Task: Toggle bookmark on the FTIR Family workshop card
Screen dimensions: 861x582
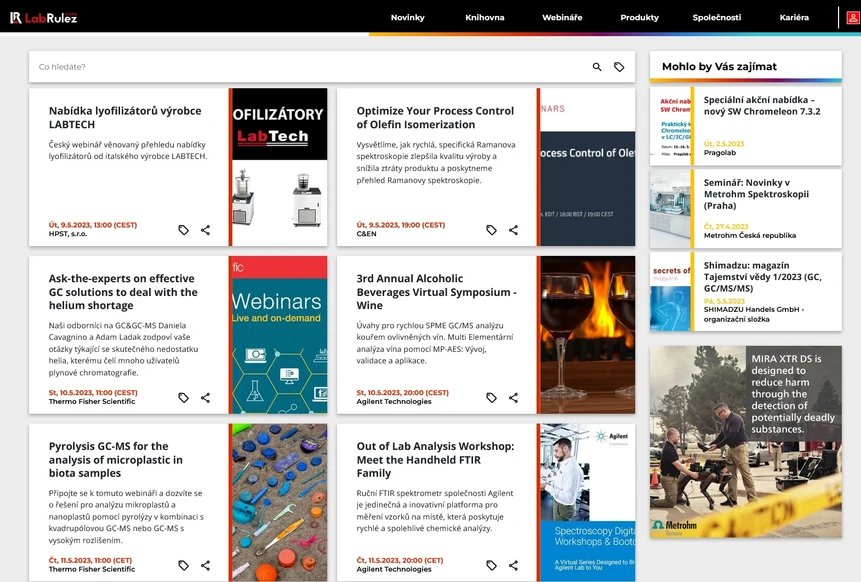Action: [x=491, y=565]
